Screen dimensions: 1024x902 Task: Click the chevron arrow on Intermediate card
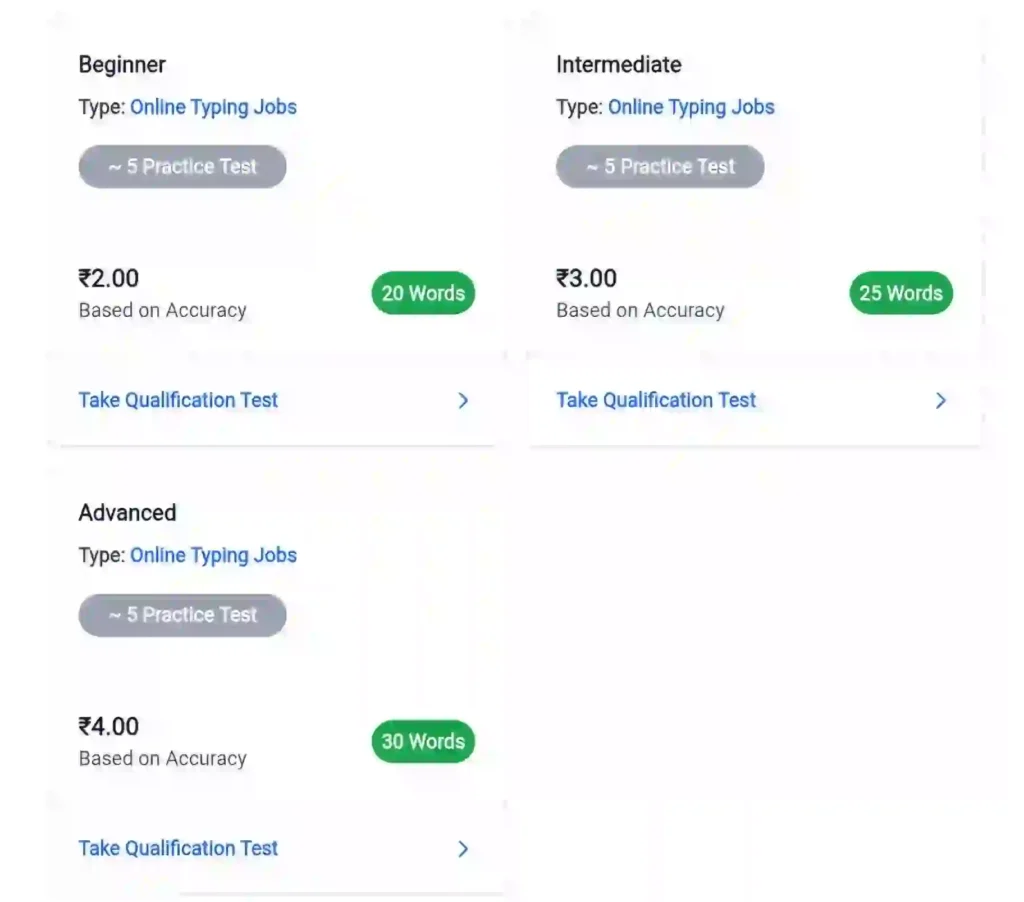[x=940, y=401]
